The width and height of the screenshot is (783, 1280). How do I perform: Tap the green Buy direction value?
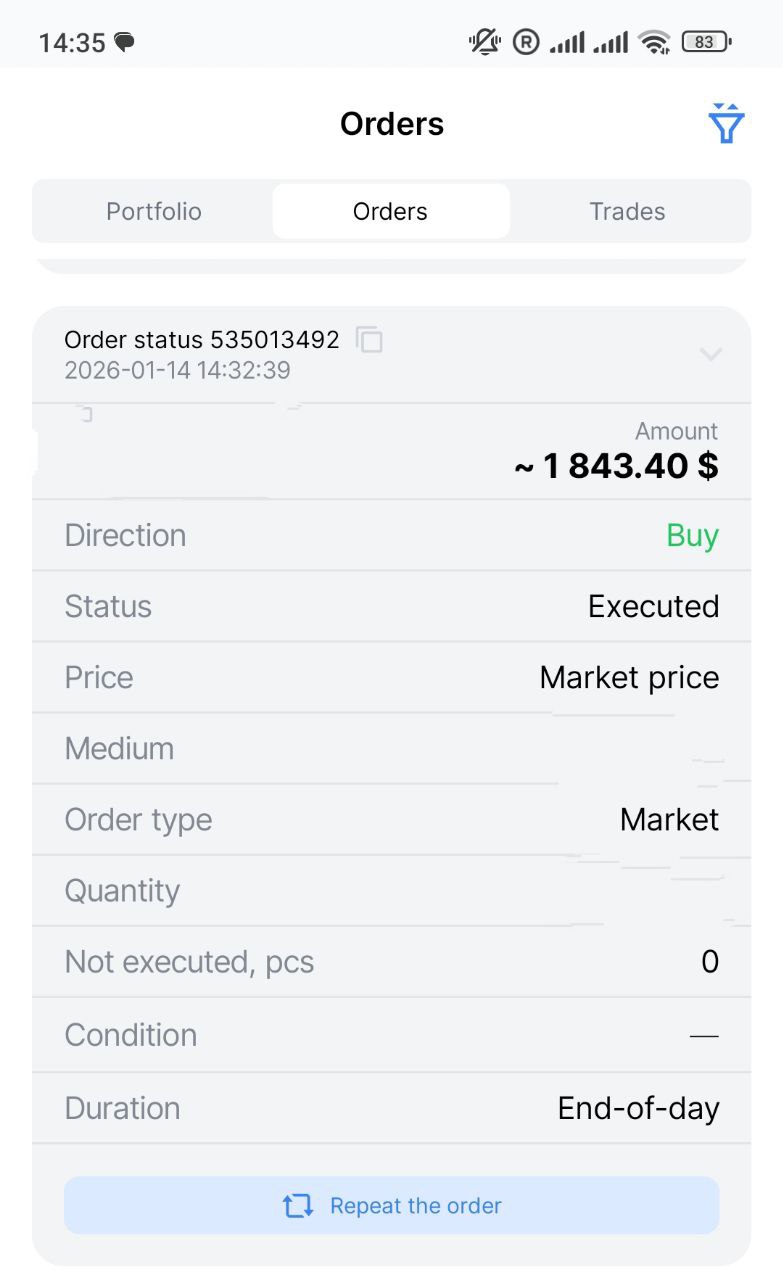pyautogui.click(x=692, y=536)
